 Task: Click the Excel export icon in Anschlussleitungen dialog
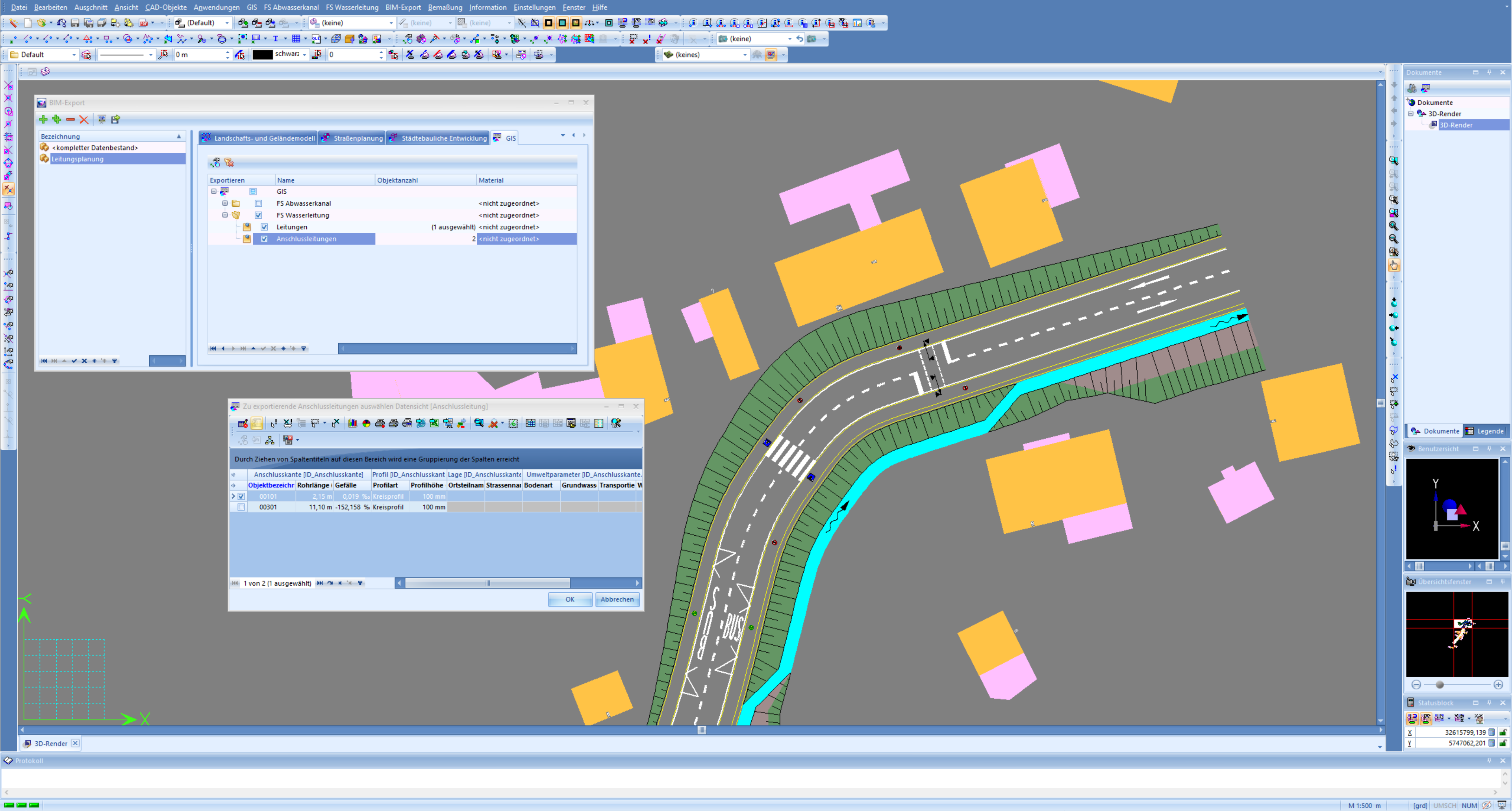(434, 423)
